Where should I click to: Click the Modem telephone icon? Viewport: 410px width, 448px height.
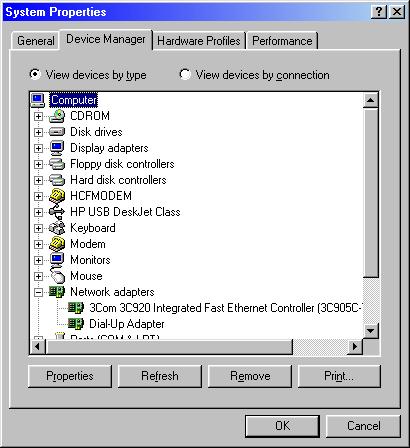57,244
